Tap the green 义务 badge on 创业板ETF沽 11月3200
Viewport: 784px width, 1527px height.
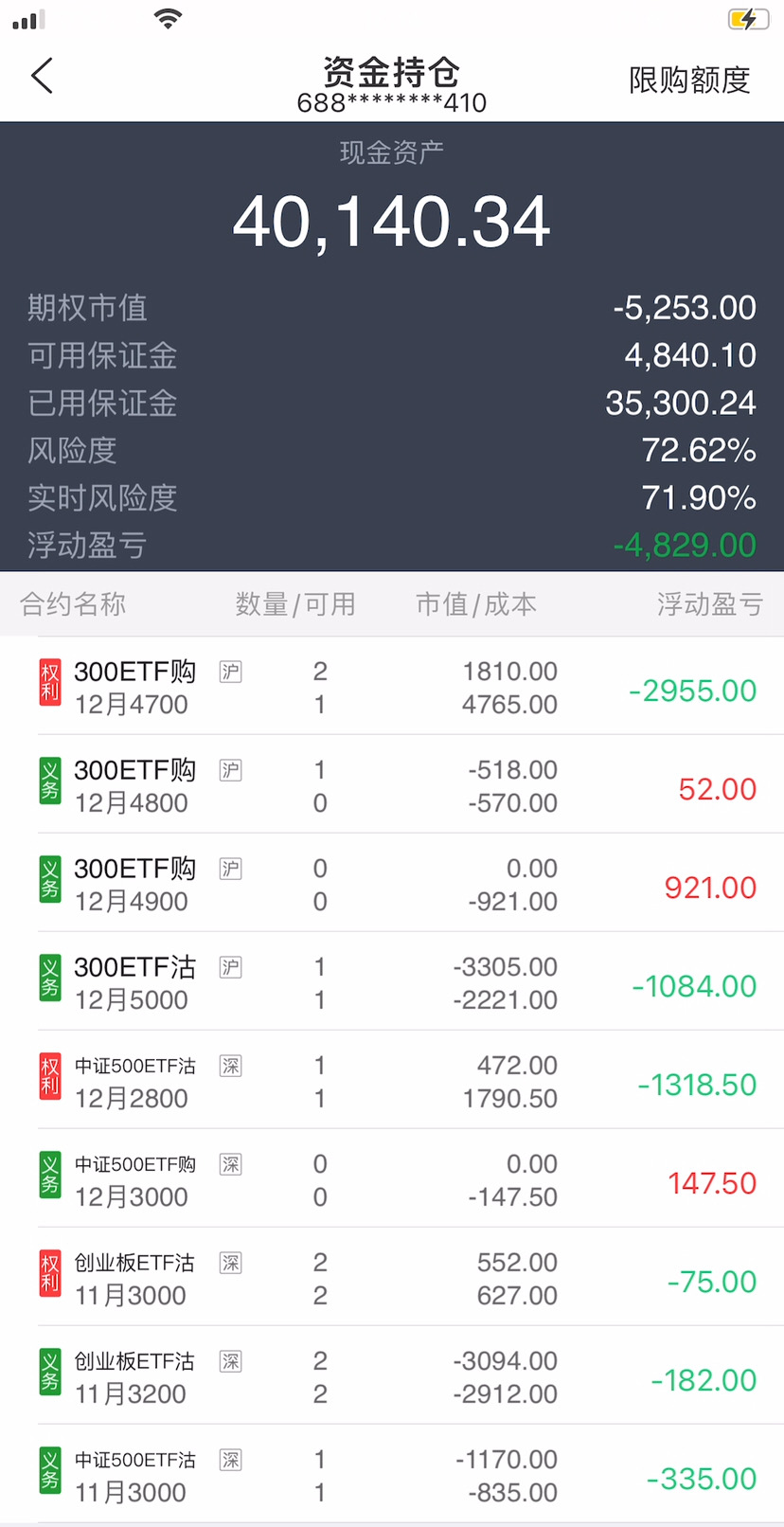point(49,1373)
